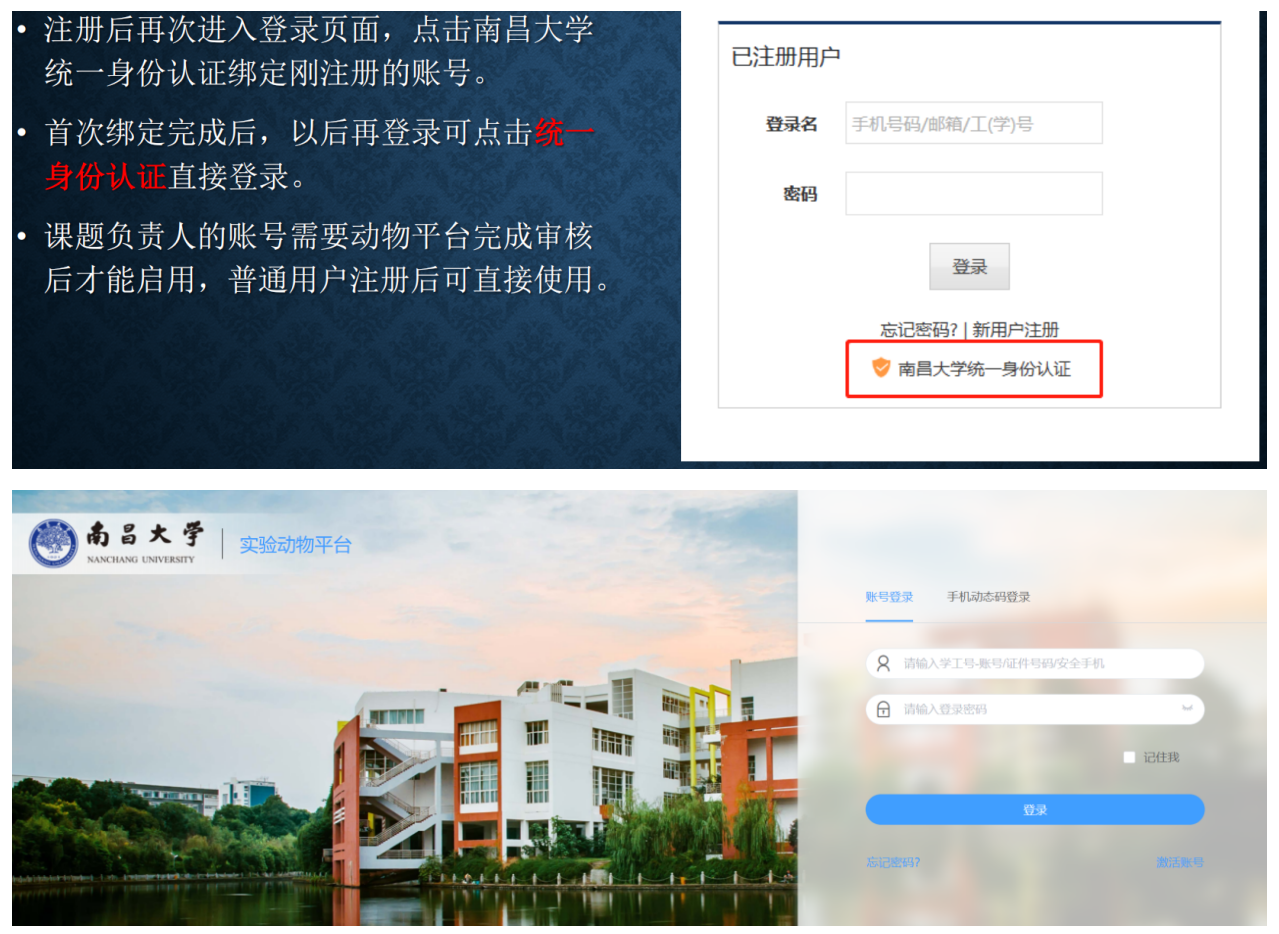The width and height of the screenshot is (1279, 934).
Task: Focus the 登录名 input field
Action: [x=974, y=123]
